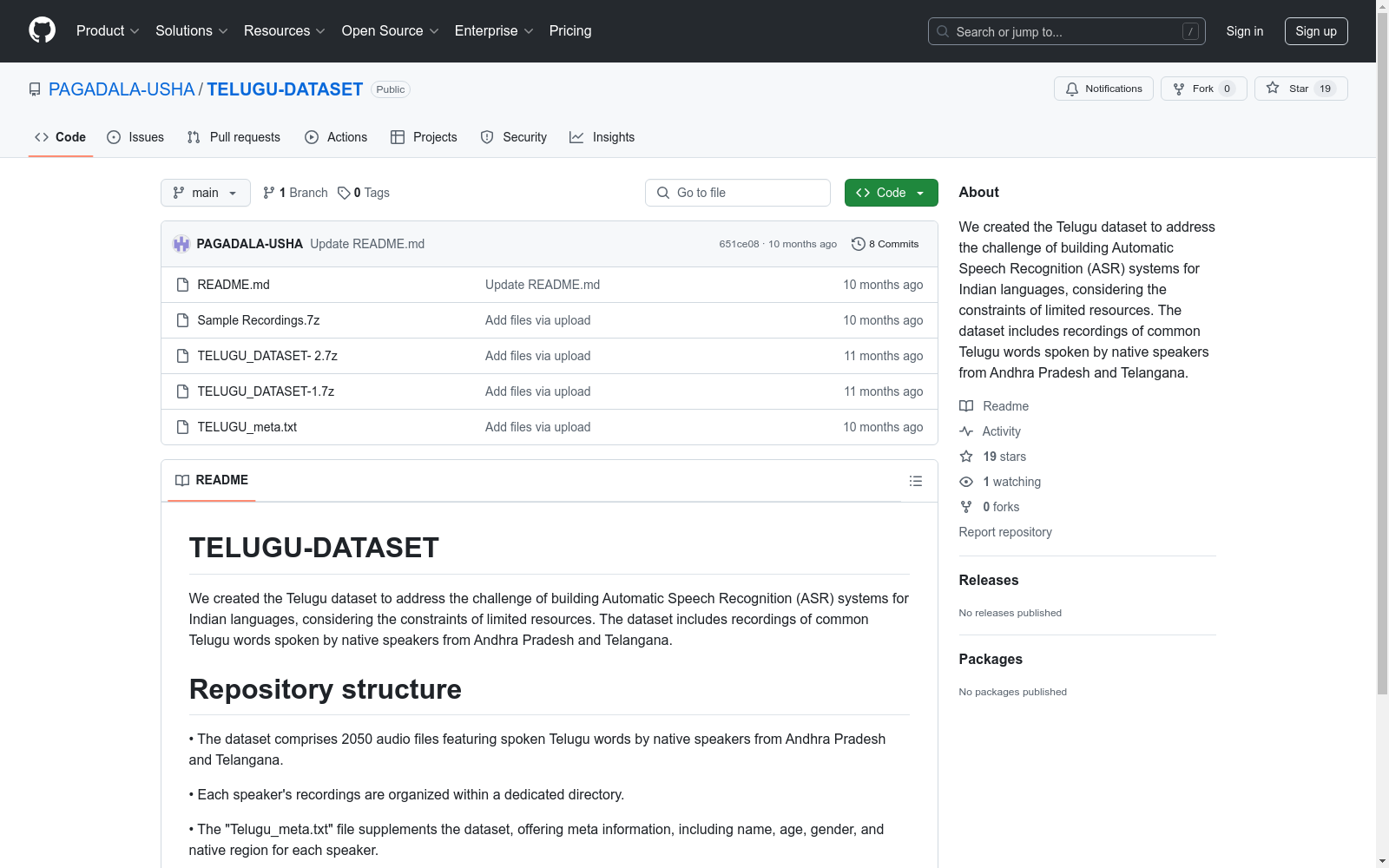Viewport: 1389px width, 868px height.
Task: Open commit hash 651ce08
Action: coord(739,244)
